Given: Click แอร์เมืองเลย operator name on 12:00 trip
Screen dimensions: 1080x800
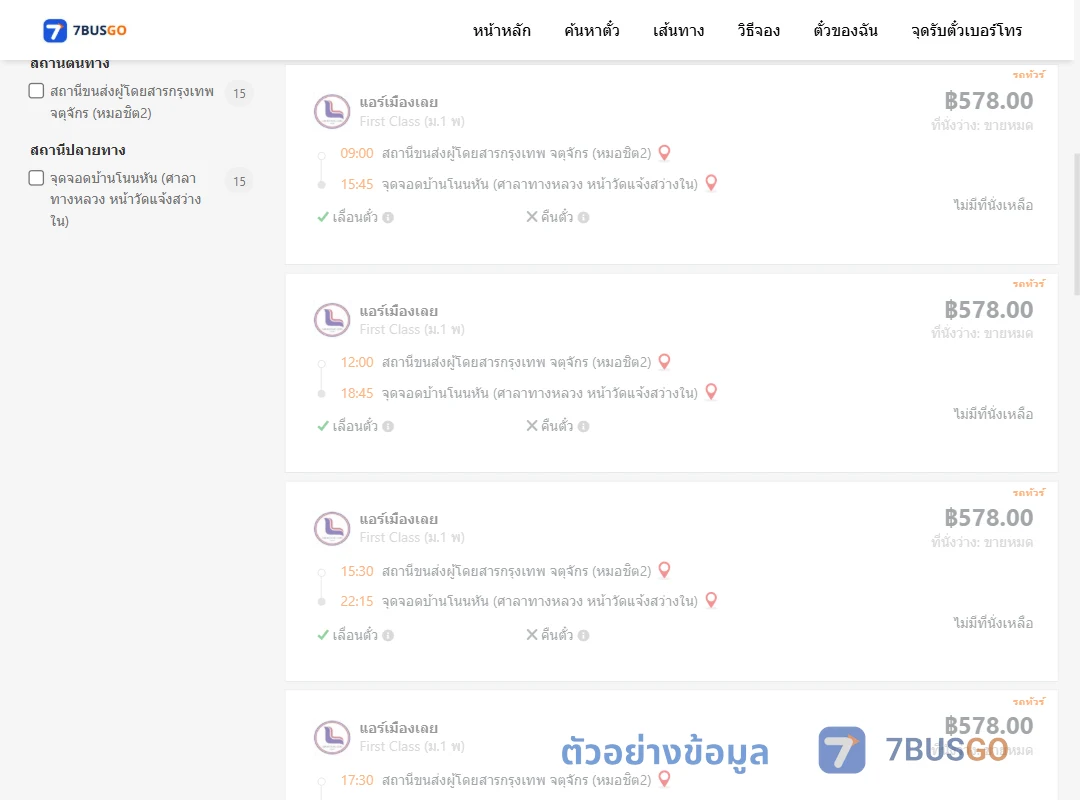Looking at the screenshot, I should tap(399, 311).
